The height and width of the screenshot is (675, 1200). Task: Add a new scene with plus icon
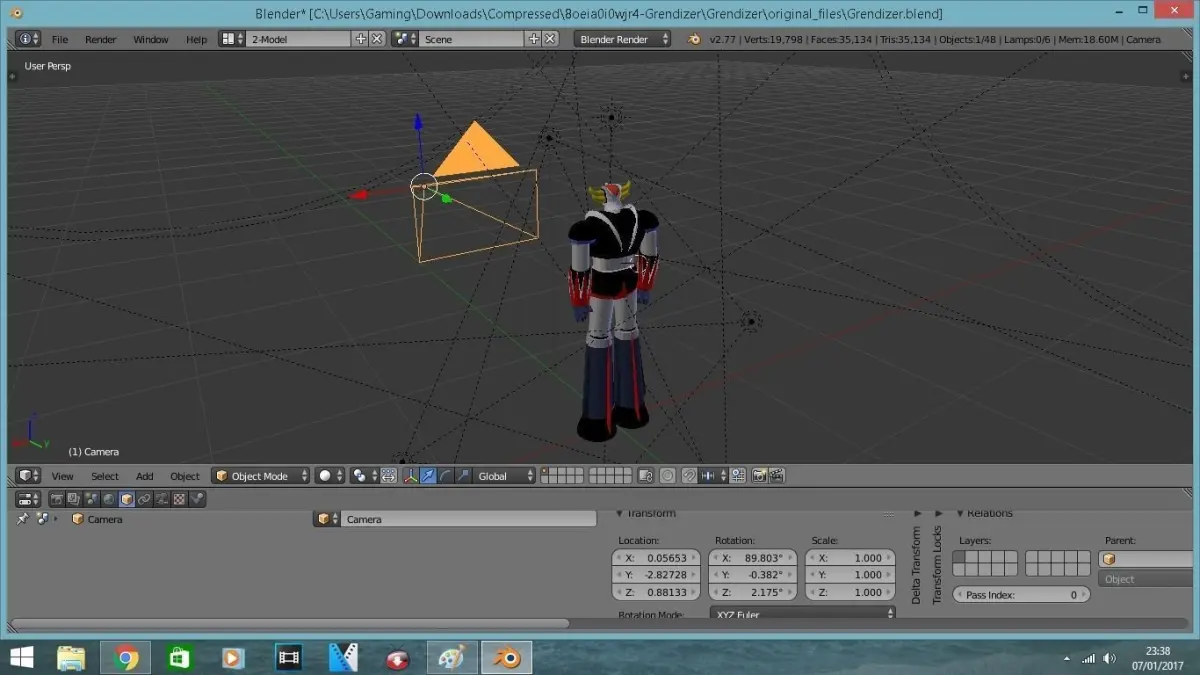[534, 39]
